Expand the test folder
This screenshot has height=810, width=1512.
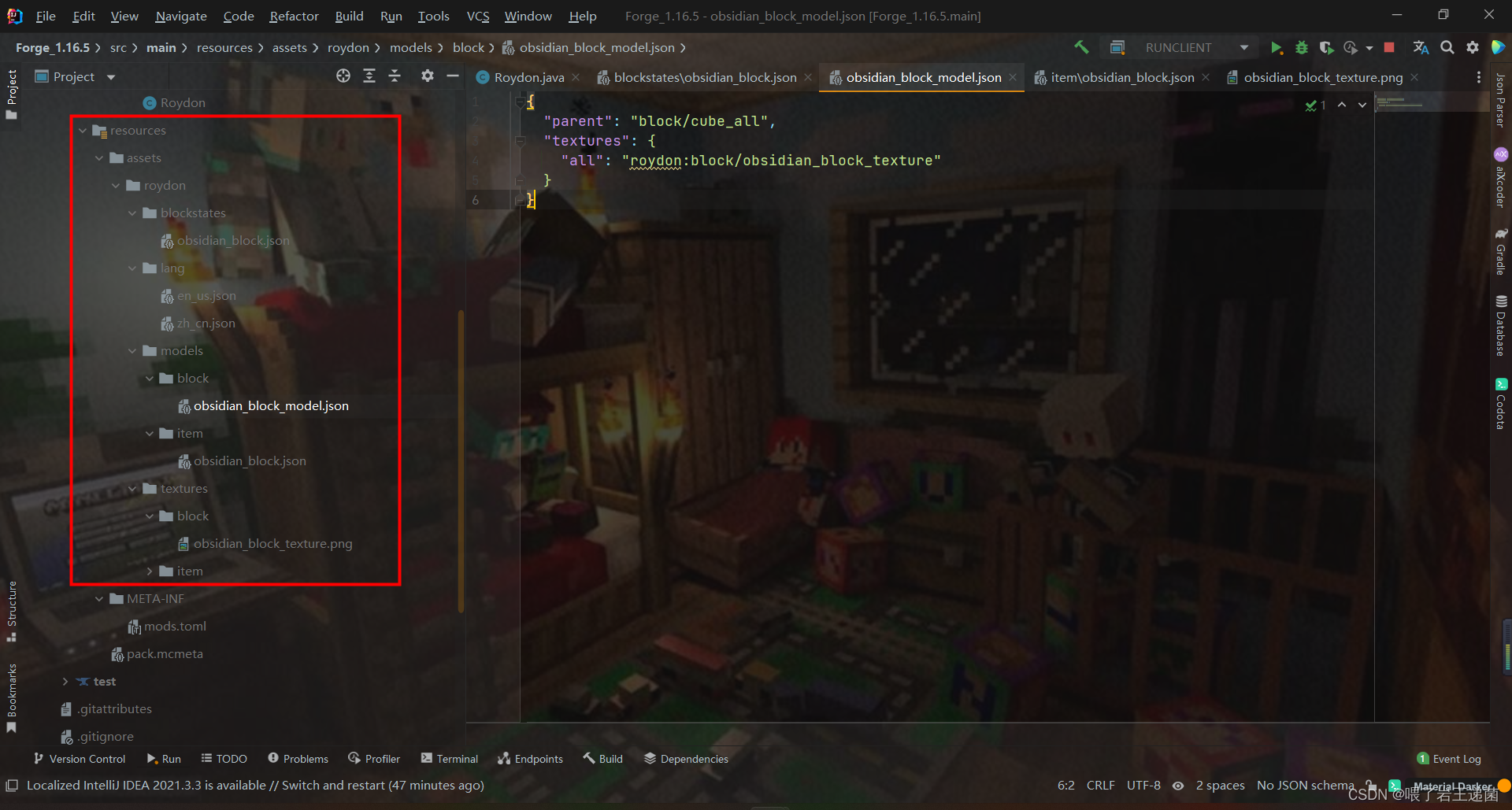pos(65,682)
